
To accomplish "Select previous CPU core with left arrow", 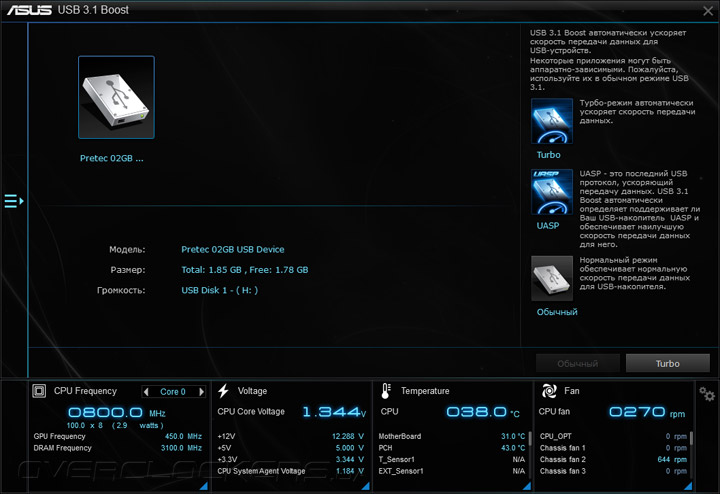I will click(146, 392).
